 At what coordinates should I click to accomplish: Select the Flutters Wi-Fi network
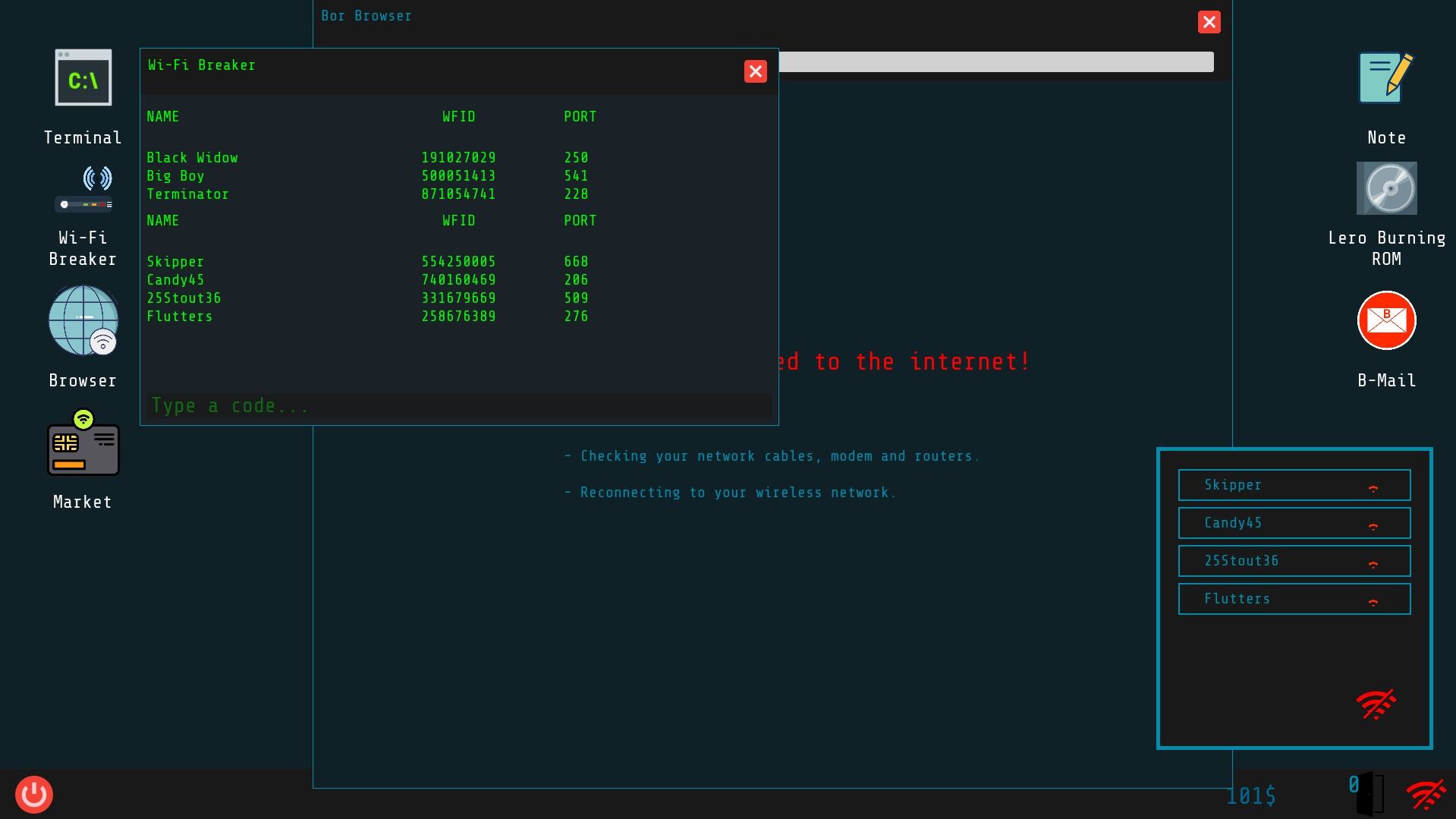(x=1294, y=599)
